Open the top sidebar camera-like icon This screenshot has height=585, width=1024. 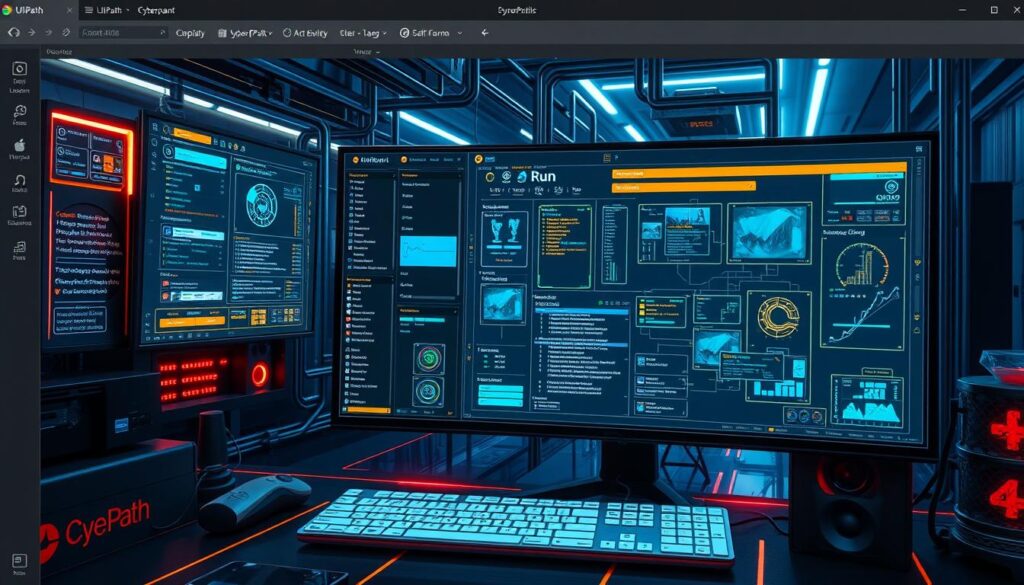coord(20,69)
